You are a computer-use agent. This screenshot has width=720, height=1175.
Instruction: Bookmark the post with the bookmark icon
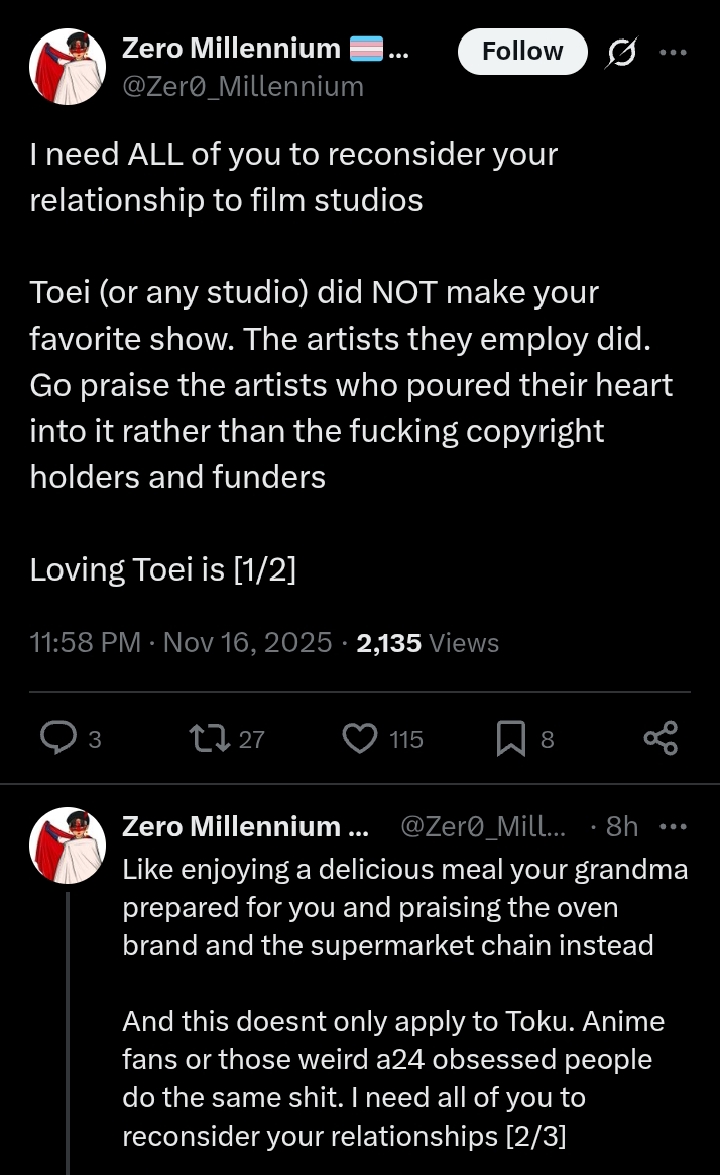(511, 738)
